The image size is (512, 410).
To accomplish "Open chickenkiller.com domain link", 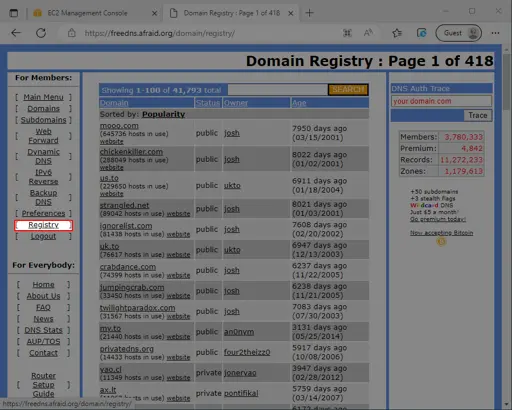I will (131, 152).
